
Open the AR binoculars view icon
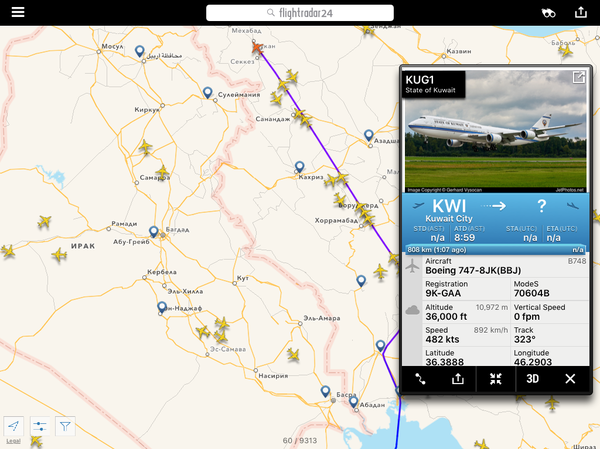548,13
